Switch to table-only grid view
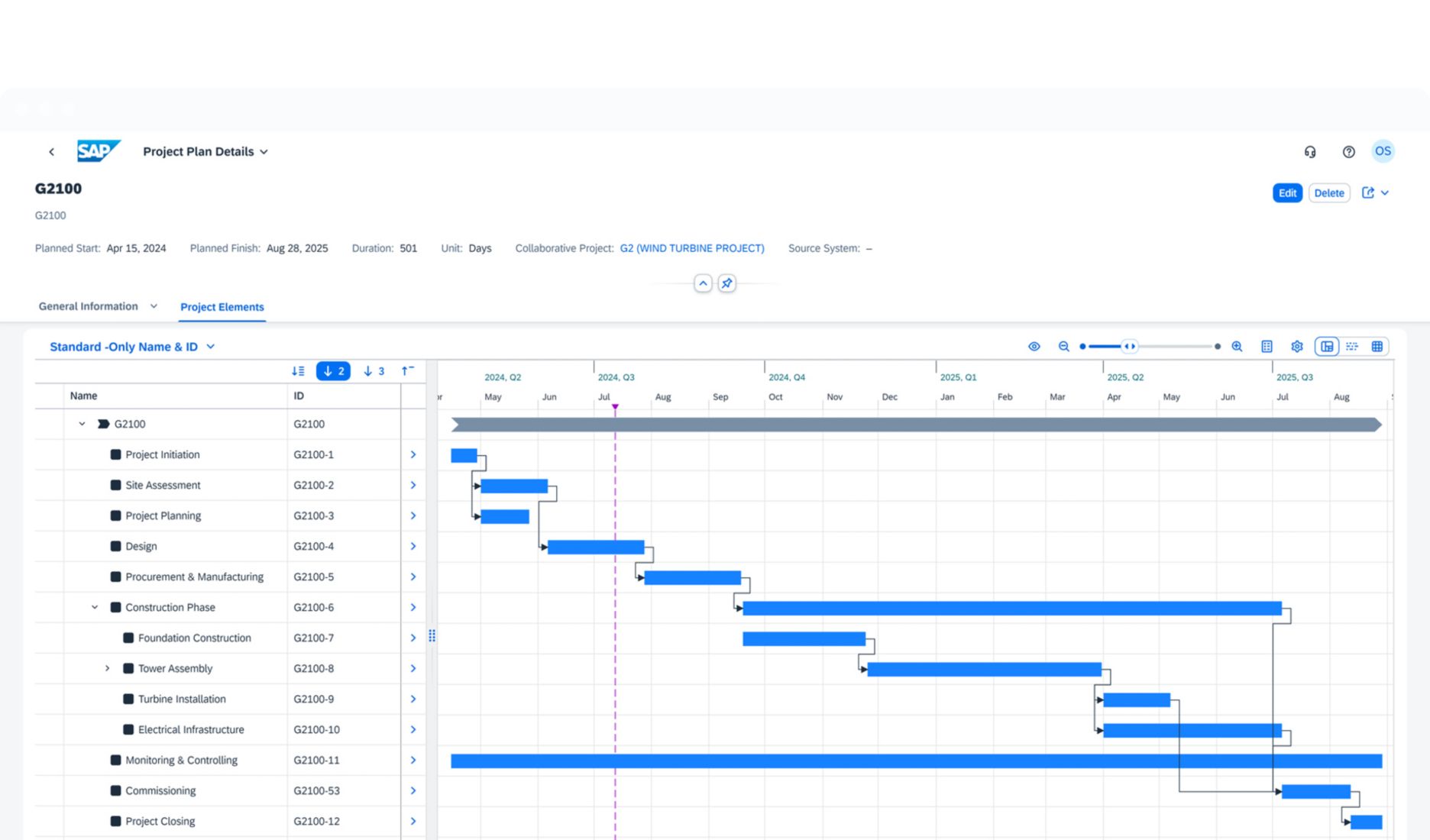The image size is (1430, 840). (x=1377, y=347)
